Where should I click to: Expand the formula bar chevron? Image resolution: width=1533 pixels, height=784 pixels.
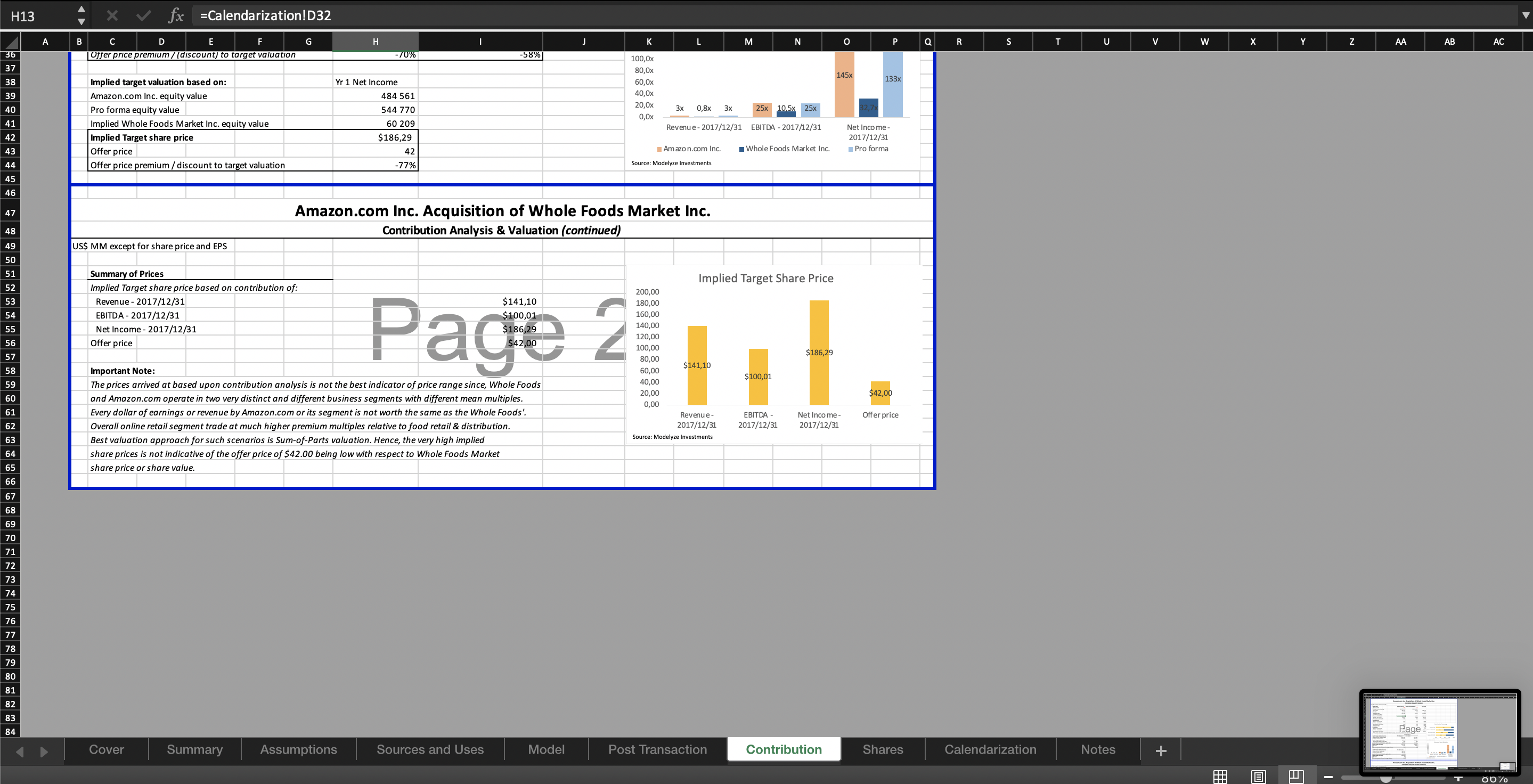tap(1525, 15)
